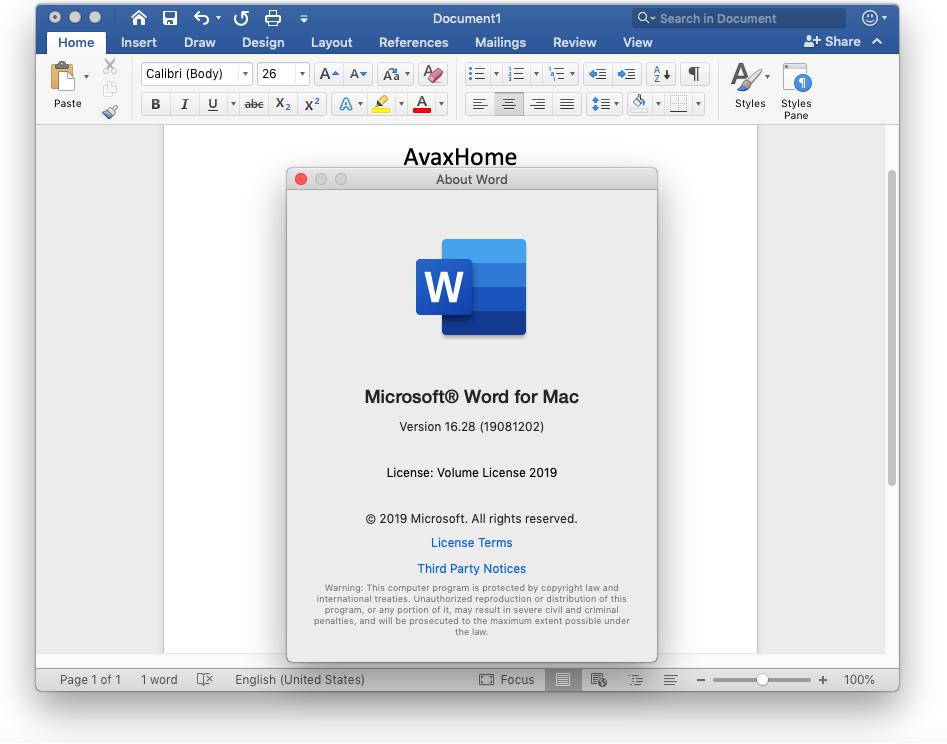The image size is (947, 744).
Task: Apply superscript formatting
Action: [x=312, y=104]
